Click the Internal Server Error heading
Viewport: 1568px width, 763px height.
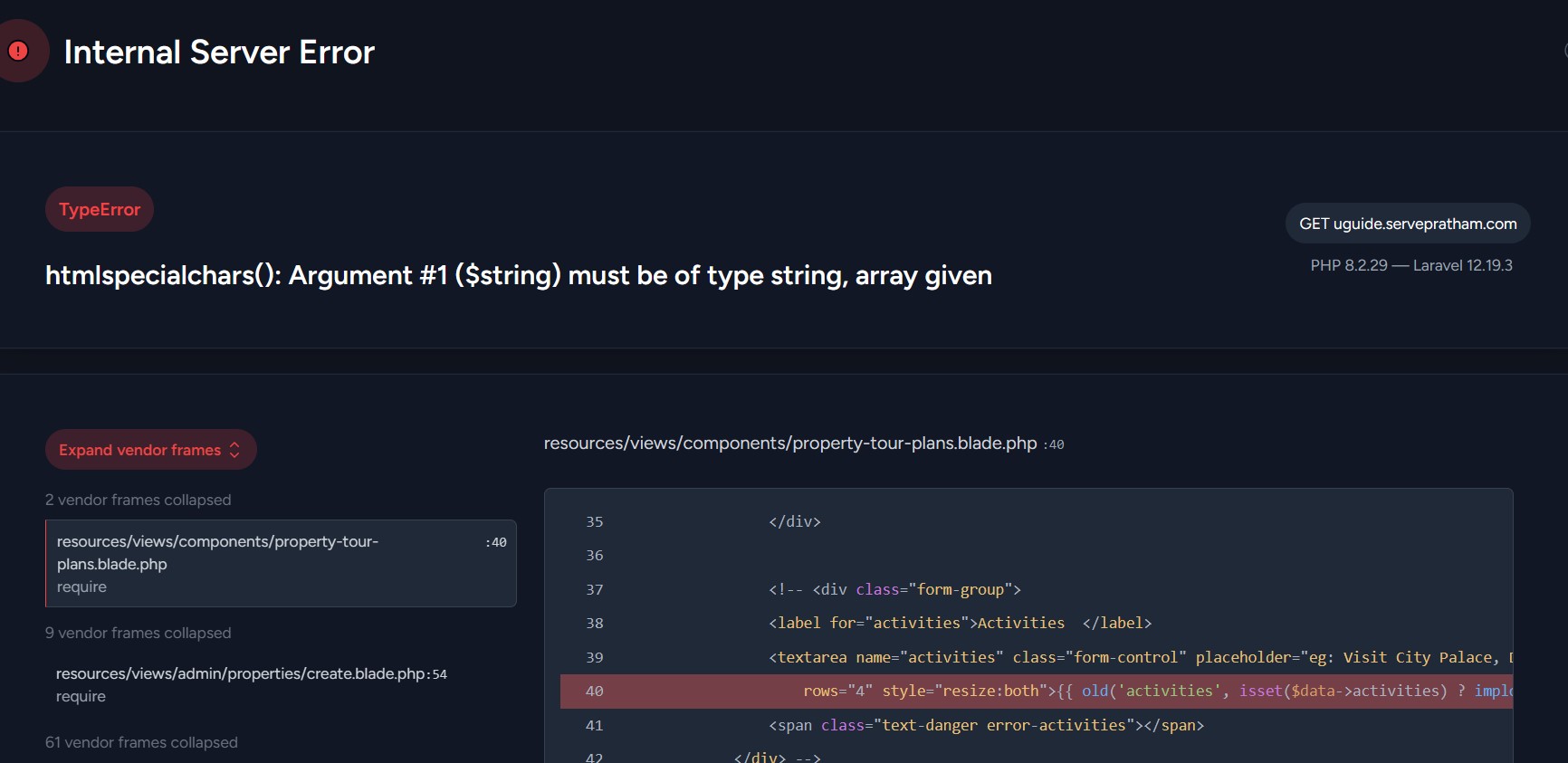pyautogui.click(x=219, y=52)
